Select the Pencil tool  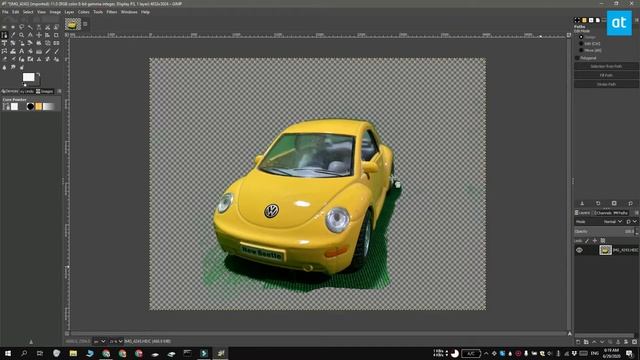click(48, 51)
